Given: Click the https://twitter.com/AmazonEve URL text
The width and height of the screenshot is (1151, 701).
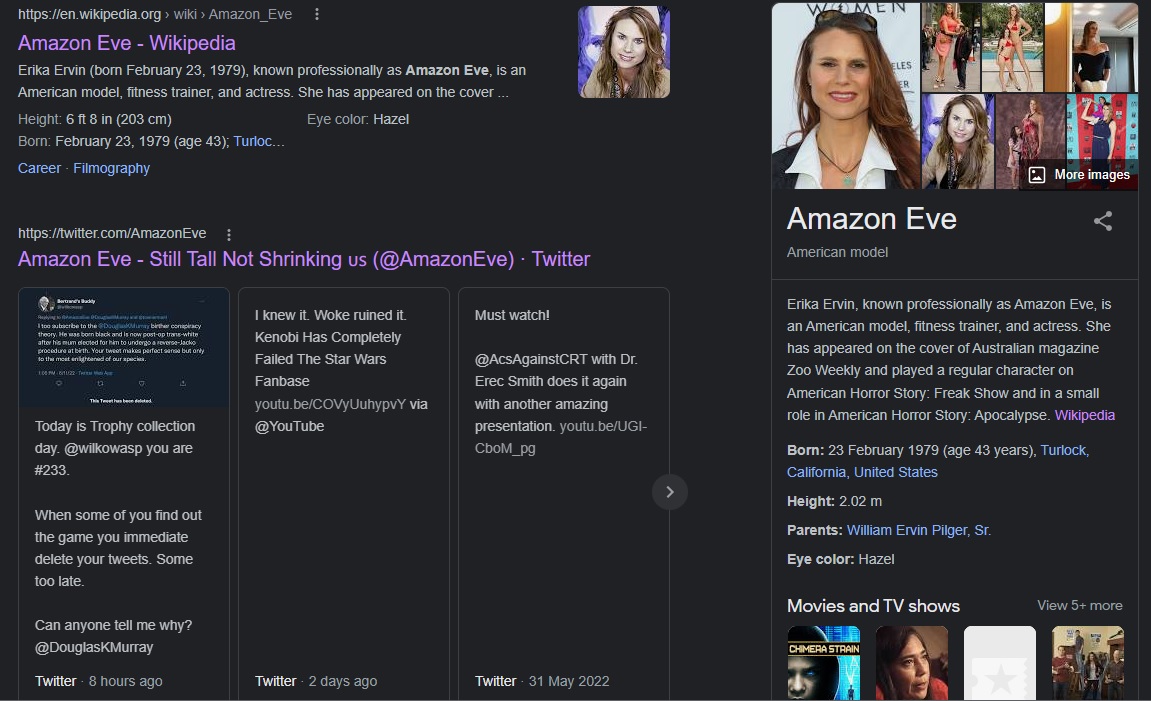Looking at the screenshot, I should (112, 233).
